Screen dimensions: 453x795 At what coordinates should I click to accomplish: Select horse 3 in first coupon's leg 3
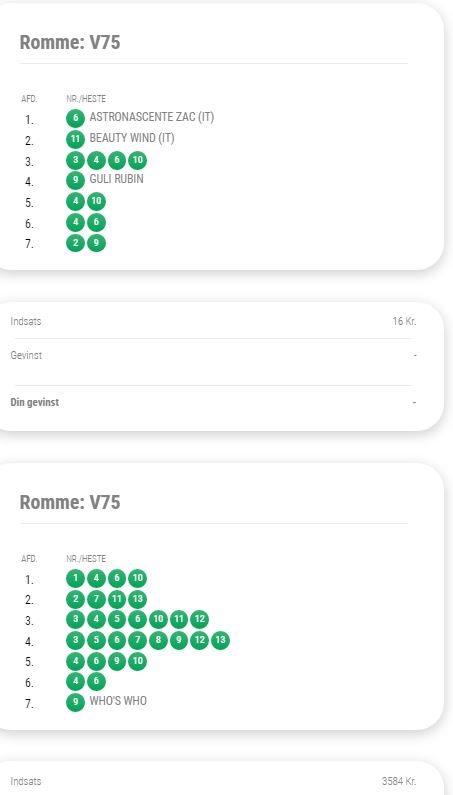tap(75, 160)
